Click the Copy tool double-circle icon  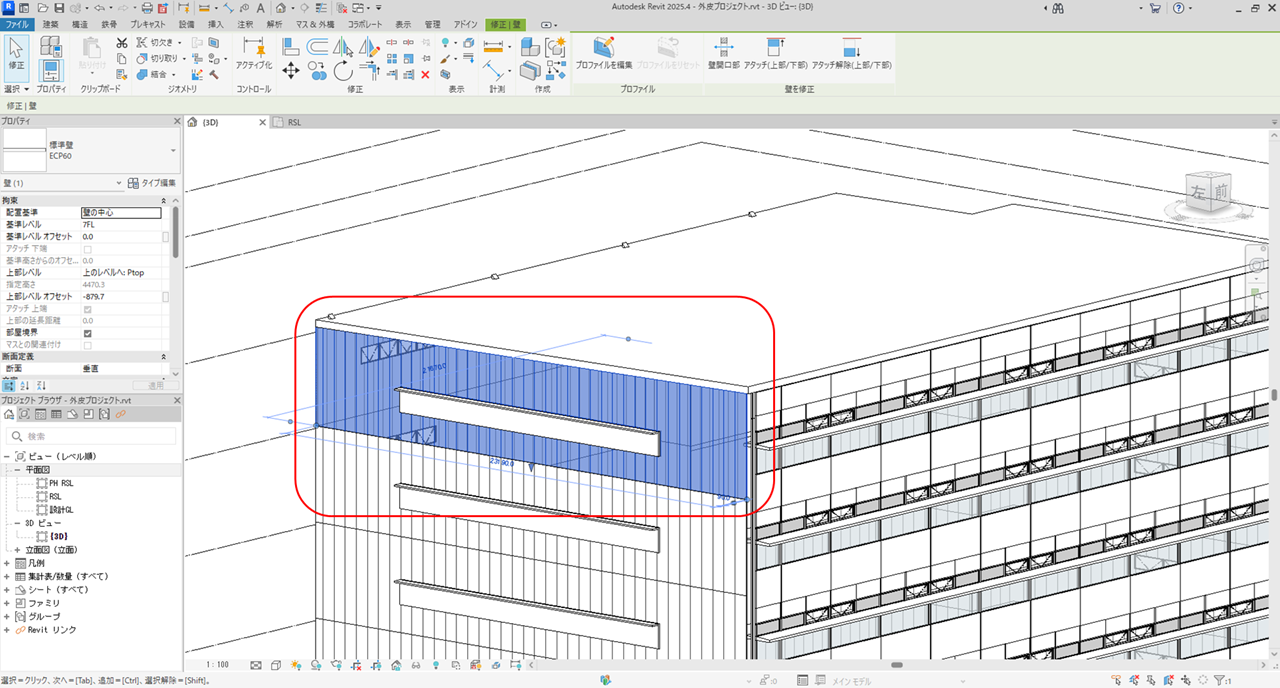tap(318, 70)
